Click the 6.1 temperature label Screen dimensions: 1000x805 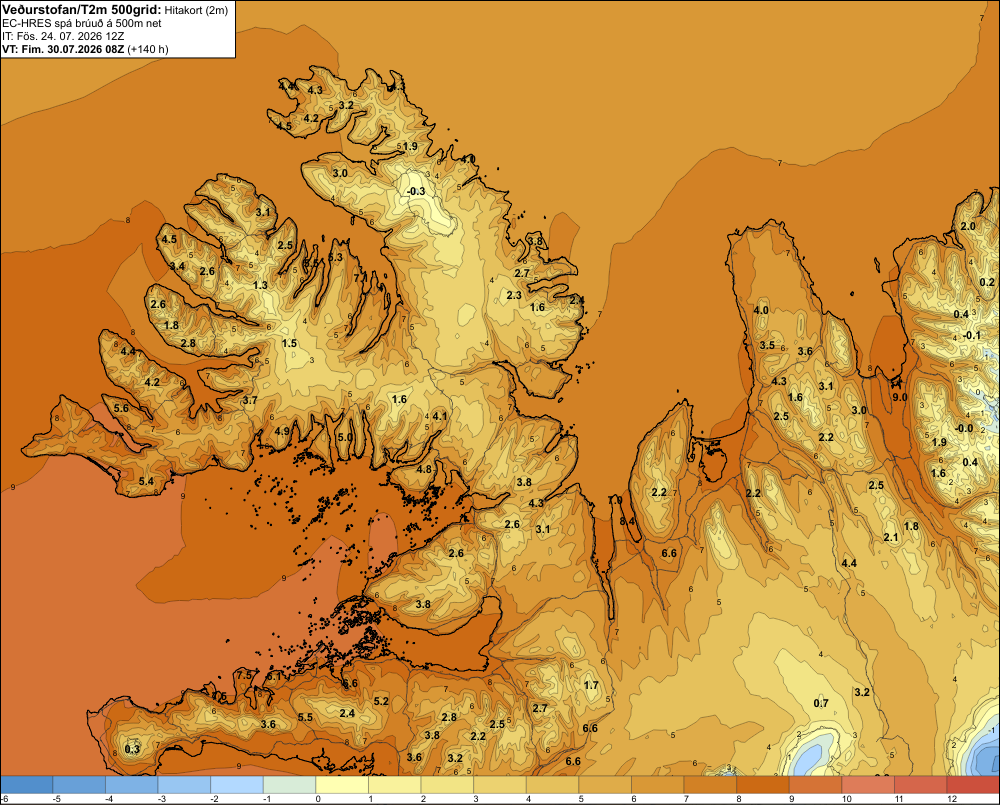pos(274,676)
